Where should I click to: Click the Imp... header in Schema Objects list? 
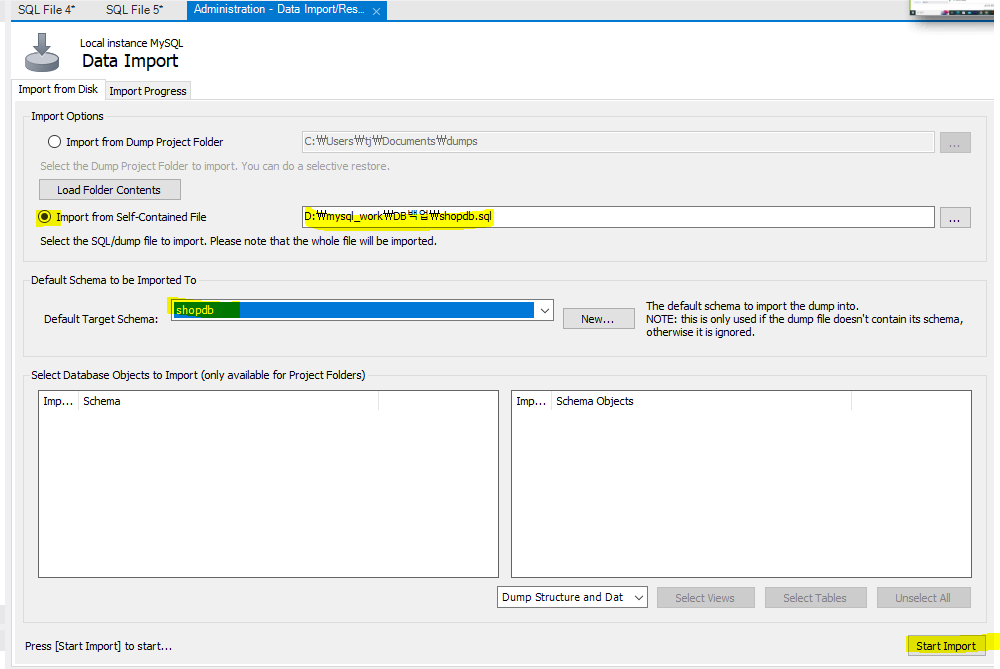point(531,401)
